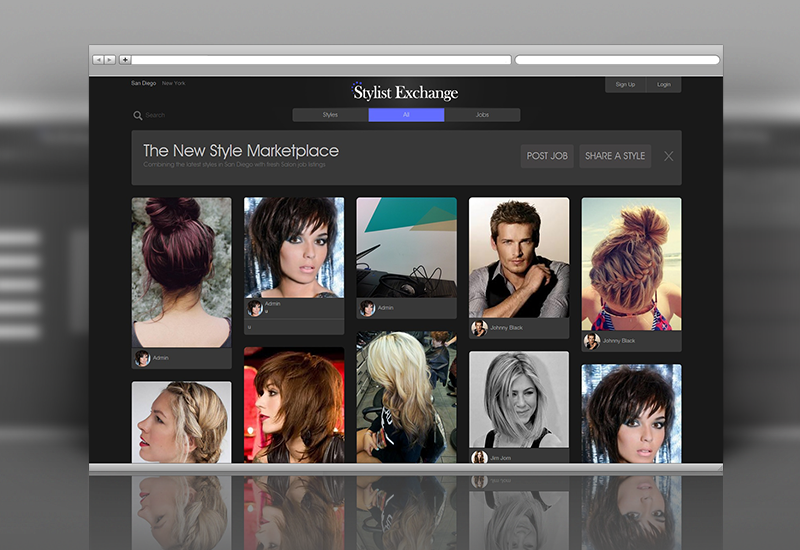Focus the browser address bar
800x550 pixels.
(321, 60)
